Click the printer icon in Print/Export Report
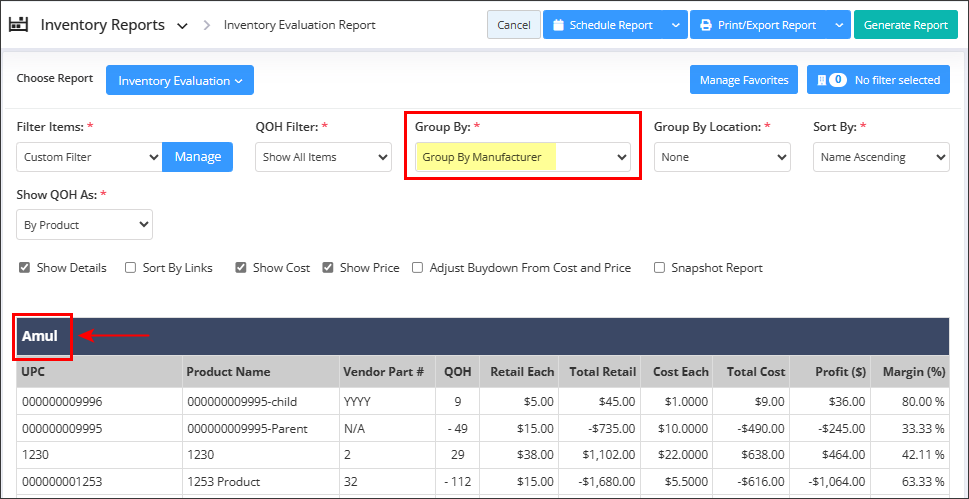Screen dimensions: 969x499 pos(706,25)
